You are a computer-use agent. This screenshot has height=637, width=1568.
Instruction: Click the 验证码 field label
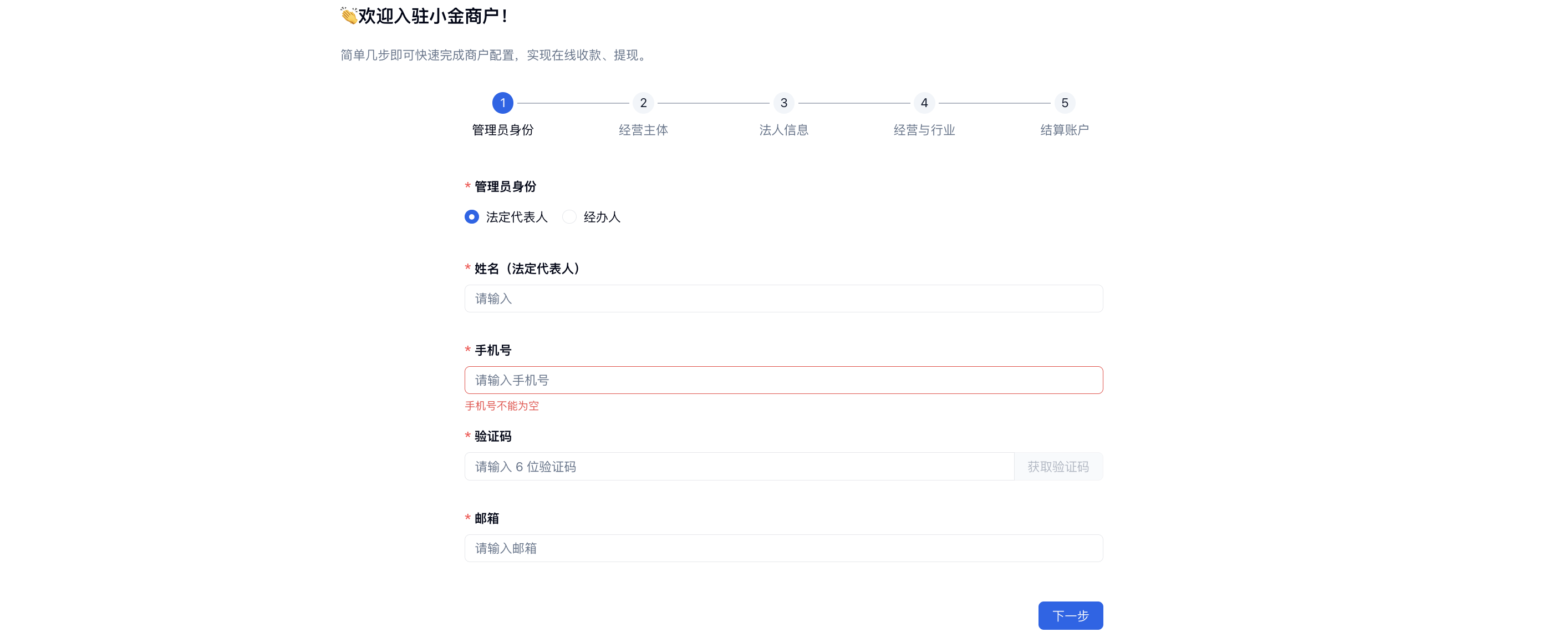[493, 436]
